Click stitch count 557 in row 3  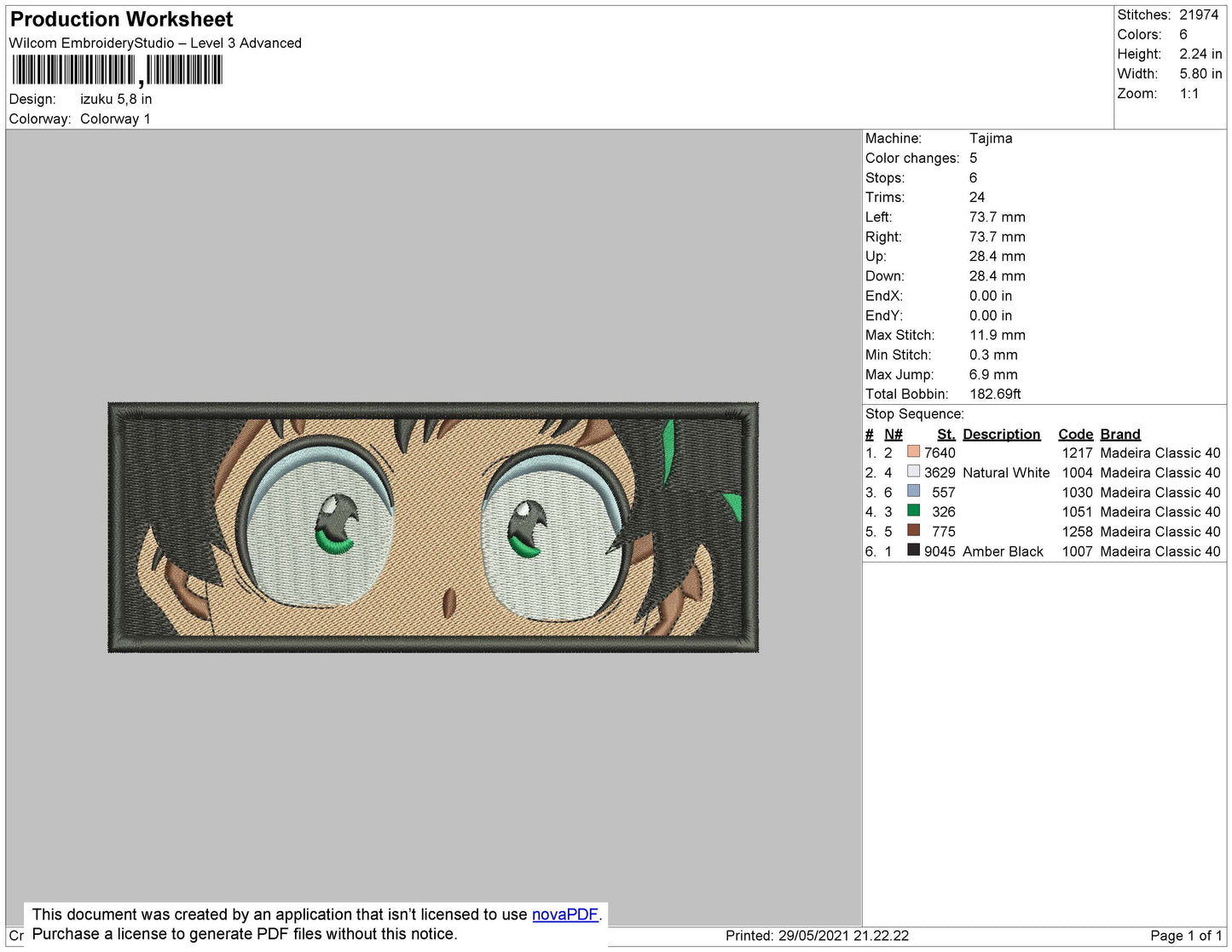pos(944,493)
